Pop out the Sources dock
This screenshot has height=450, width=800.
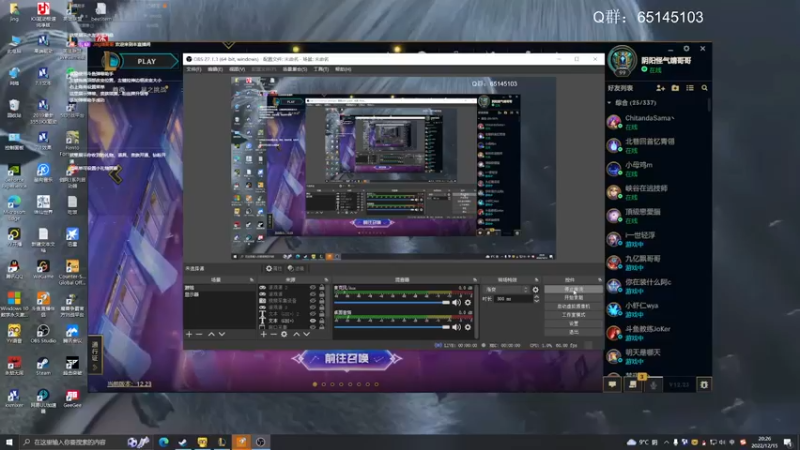coord(326,280)
